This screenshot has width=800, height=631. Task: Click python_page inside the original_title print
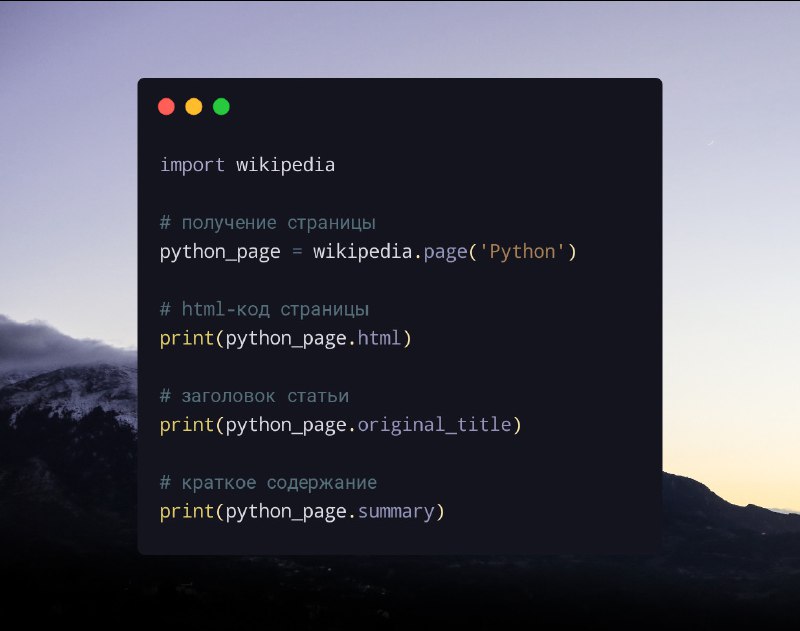(x=286, y=425)
